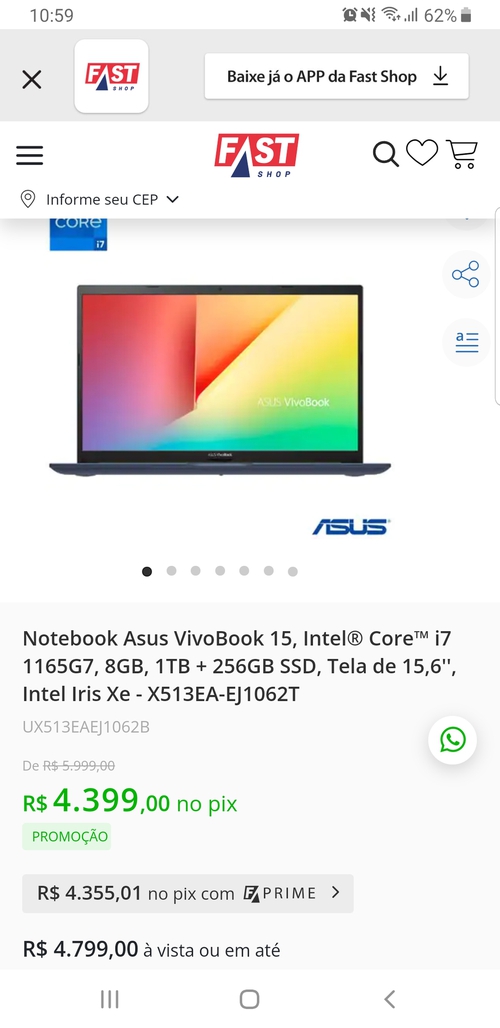Go to Fast Shop home via logo

(256, 155)
